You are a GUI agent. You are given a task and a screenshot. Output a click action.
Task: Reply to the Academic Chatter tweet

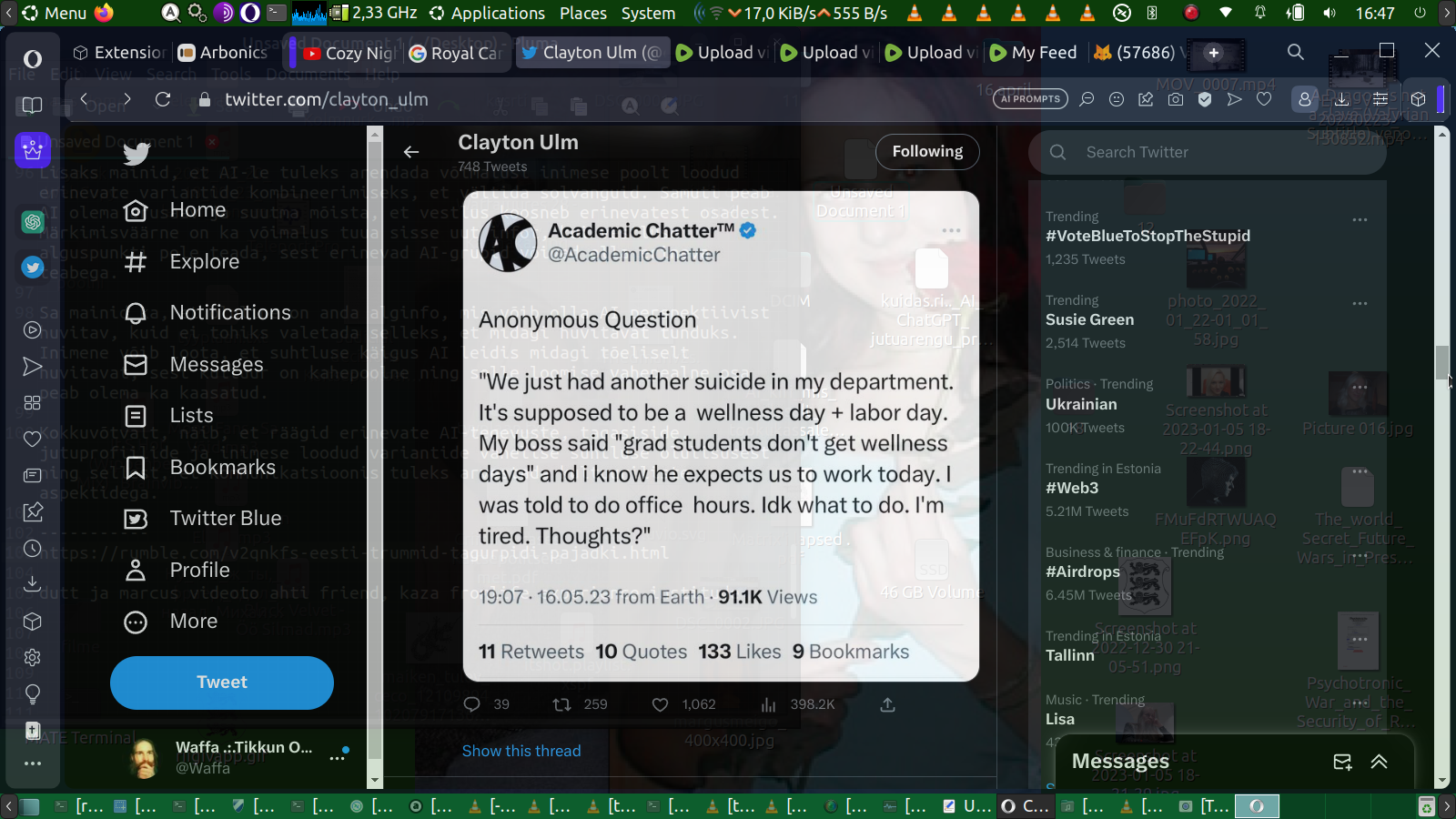coord(471,704)
